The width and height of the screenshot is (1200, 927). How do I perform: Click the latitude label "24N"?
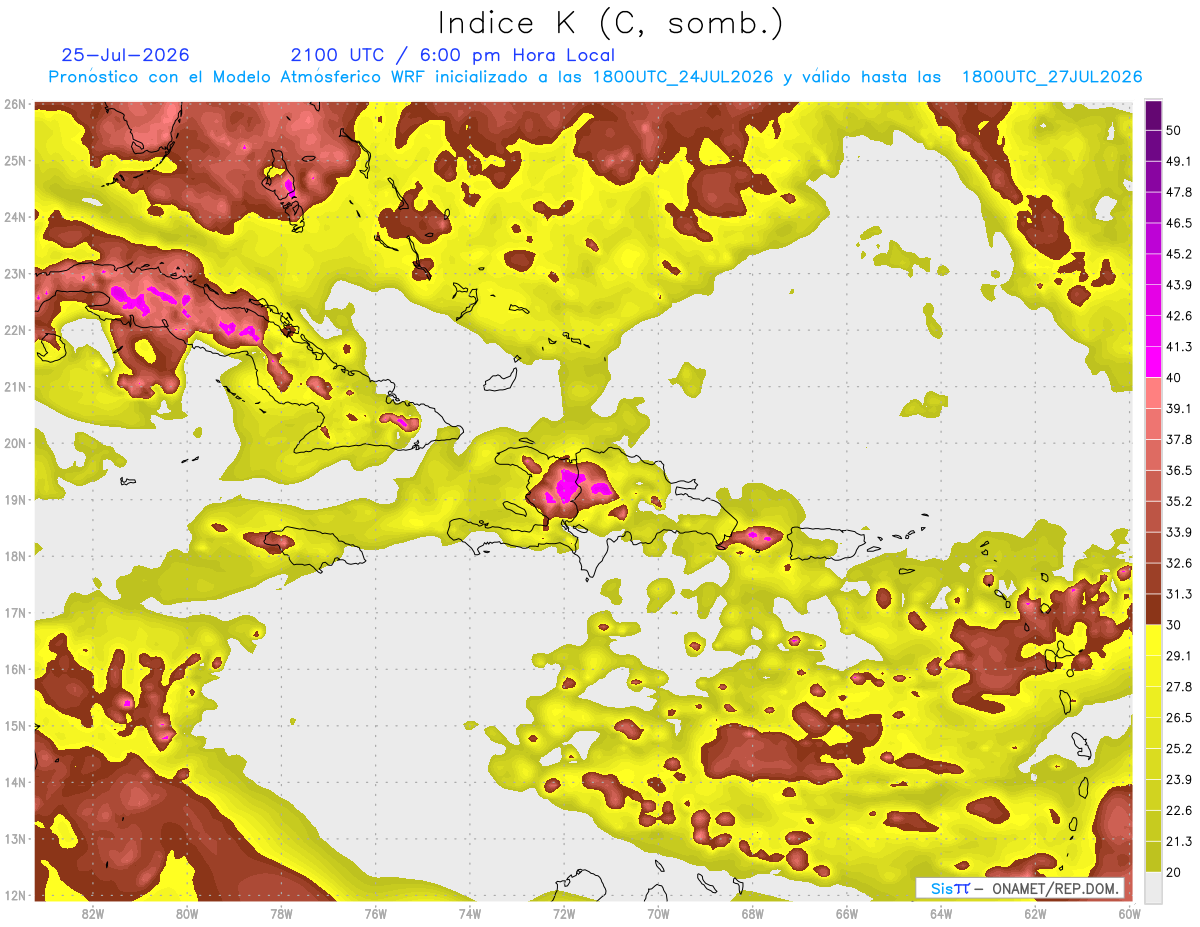[x=15, y=217]
